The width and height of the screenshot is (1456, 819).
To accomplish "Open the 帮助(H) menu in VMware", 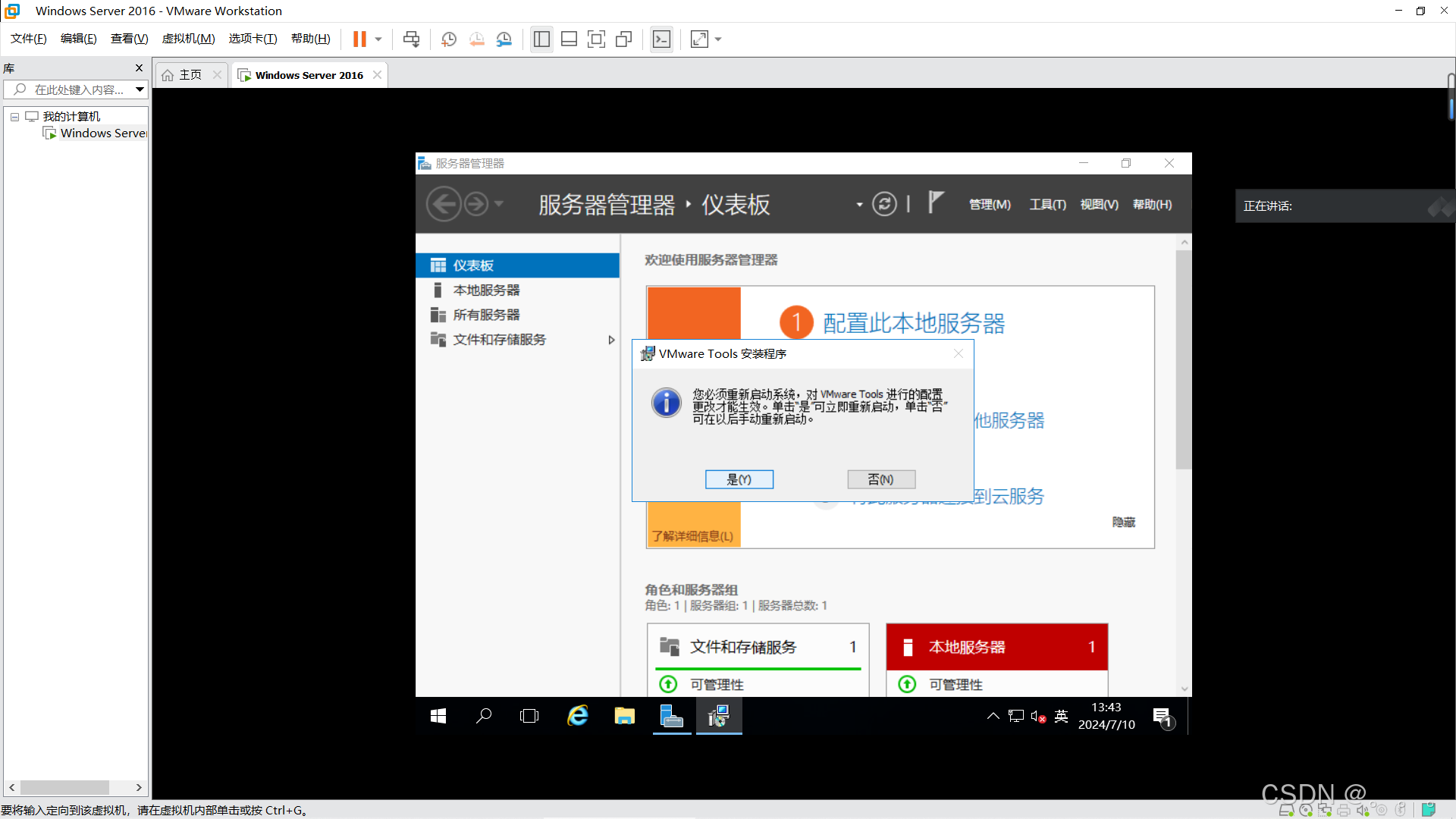I will [x=311, y=39].
